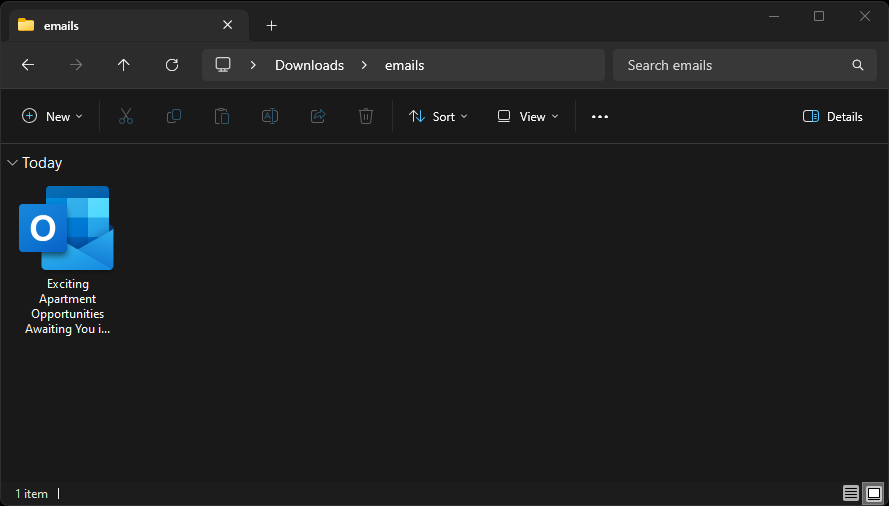Image resolution: width=889 pixels, height=506 pixels.
Task: Select the Outlook email file thumbnail
Action: click(66, 227)
